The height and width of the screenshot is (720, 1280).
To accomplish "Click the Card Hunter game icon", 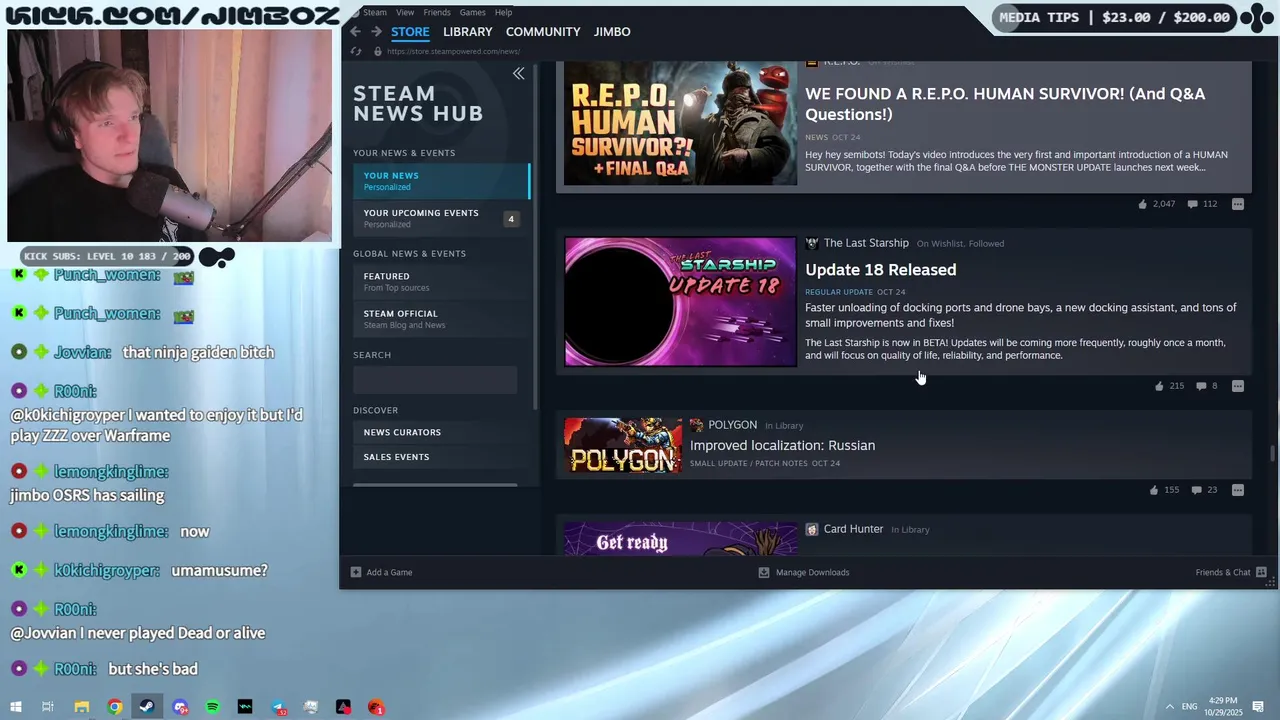I will coord(812,529).
